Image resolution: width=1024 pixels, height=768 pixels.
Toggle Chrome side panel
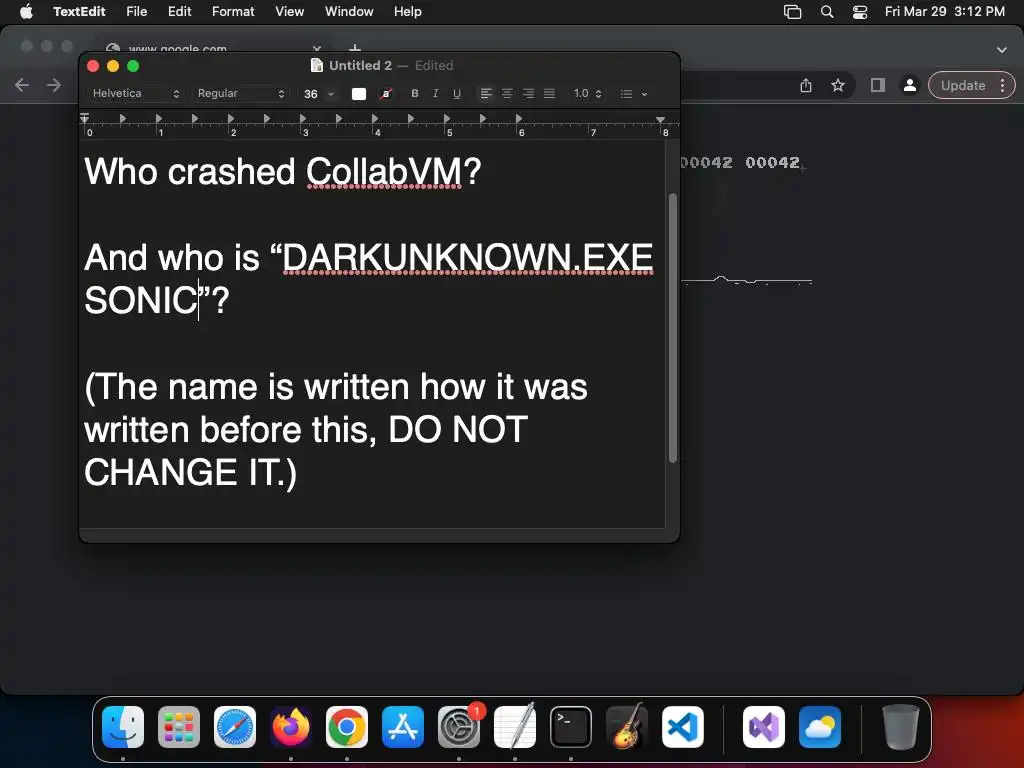[878, 86]
